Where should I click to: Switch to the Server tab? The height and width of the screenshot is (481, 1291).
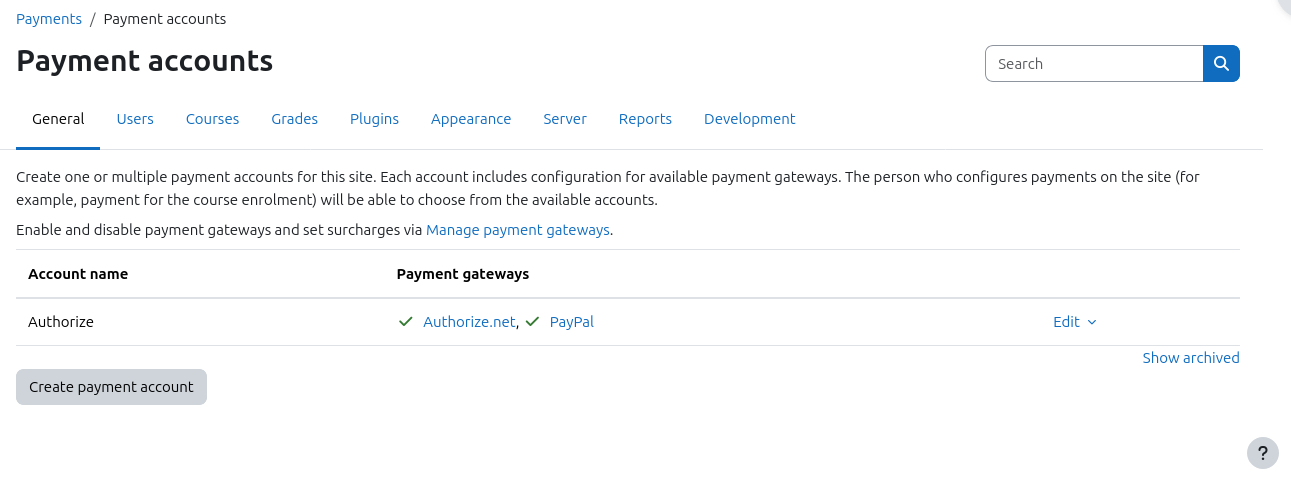565,119
